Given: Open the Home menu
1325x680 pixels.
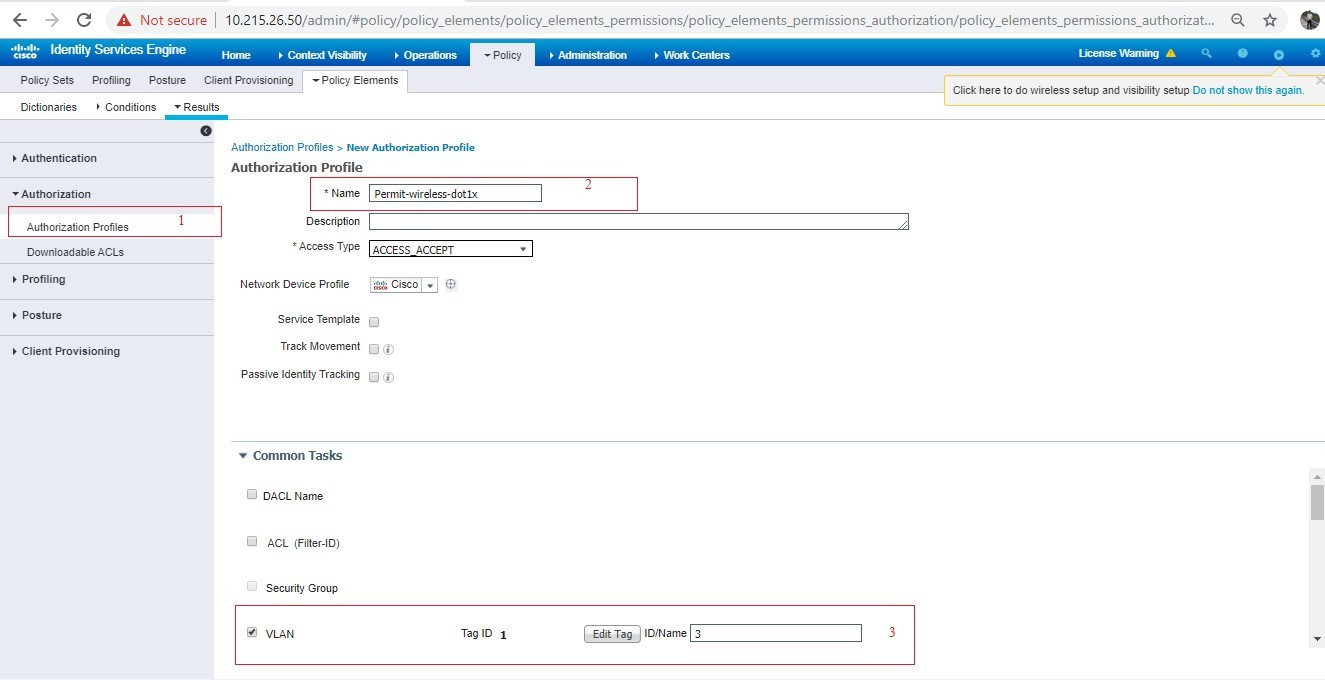Looking at the screenshot, I should coord(236,55).
